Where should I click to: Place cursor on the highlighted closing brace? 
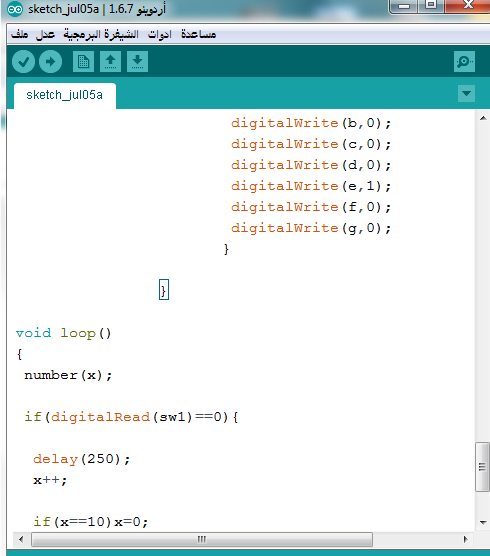163,290
